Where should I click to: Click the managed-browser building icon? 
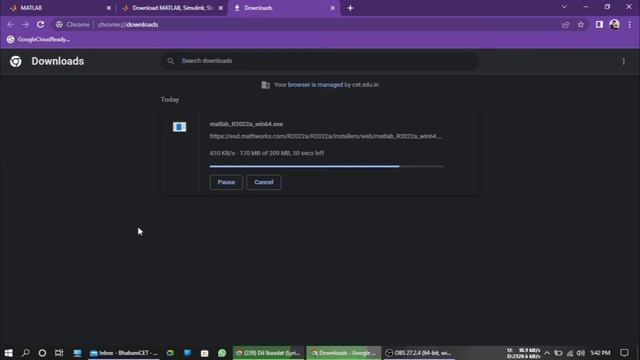coord(265,84)
